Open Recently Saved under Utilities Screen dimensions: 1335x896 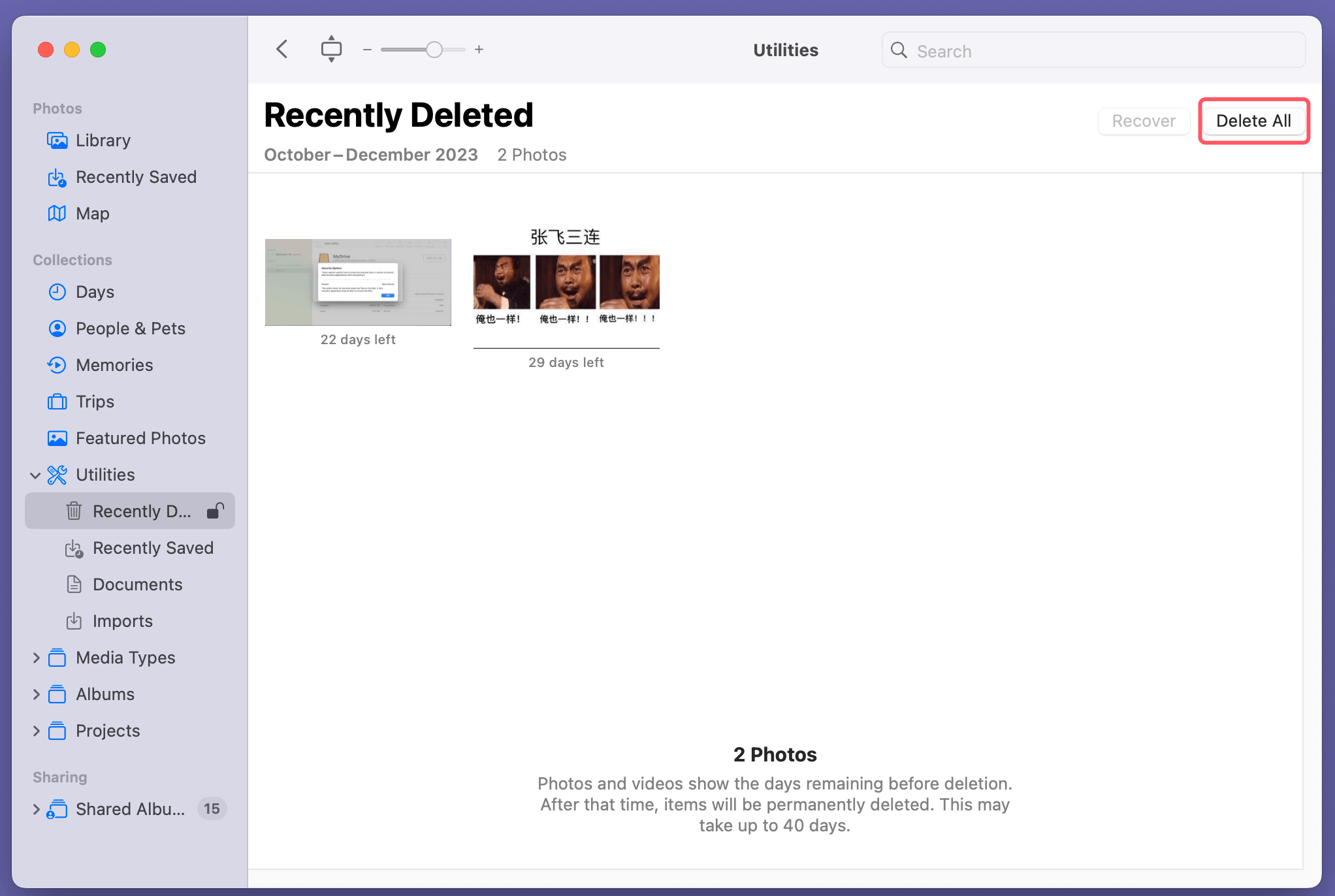click(153, 547)
